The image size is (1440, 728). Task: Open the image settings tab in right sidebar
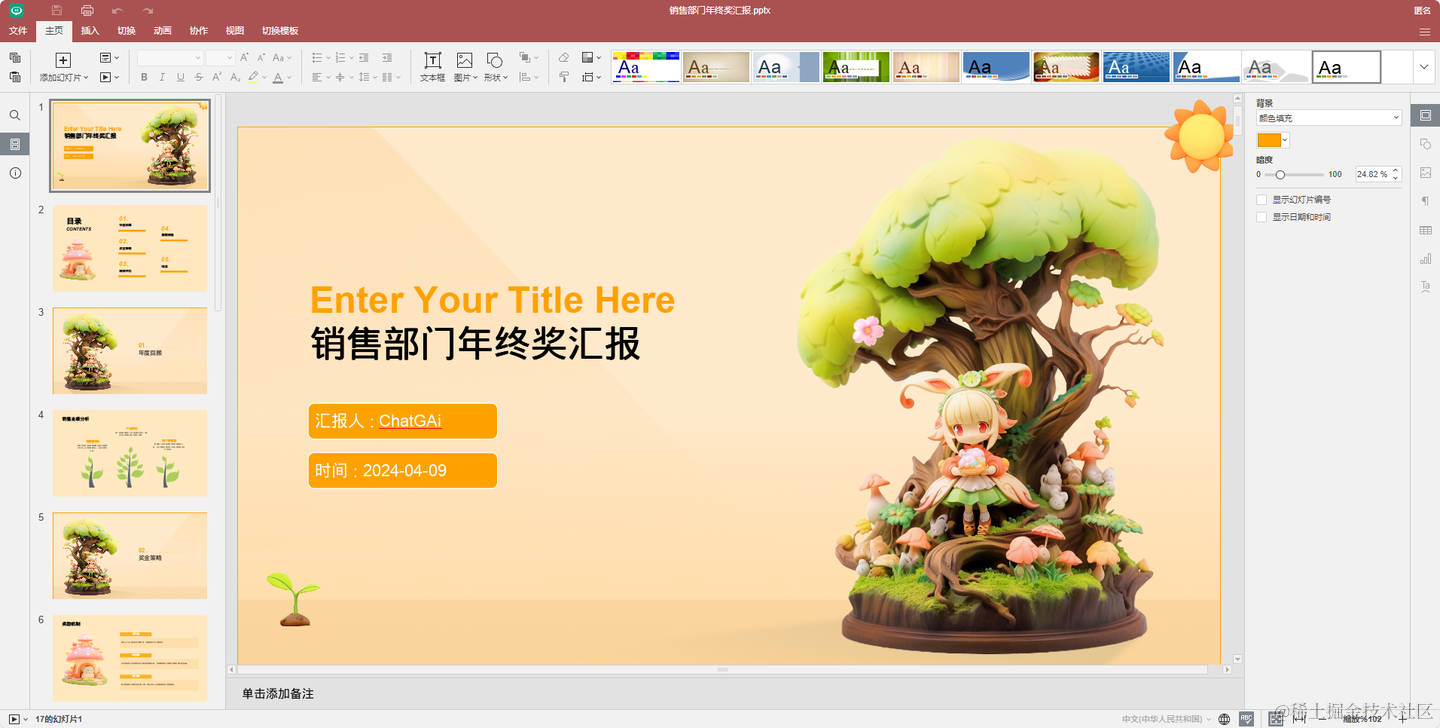click(1426, 173)
